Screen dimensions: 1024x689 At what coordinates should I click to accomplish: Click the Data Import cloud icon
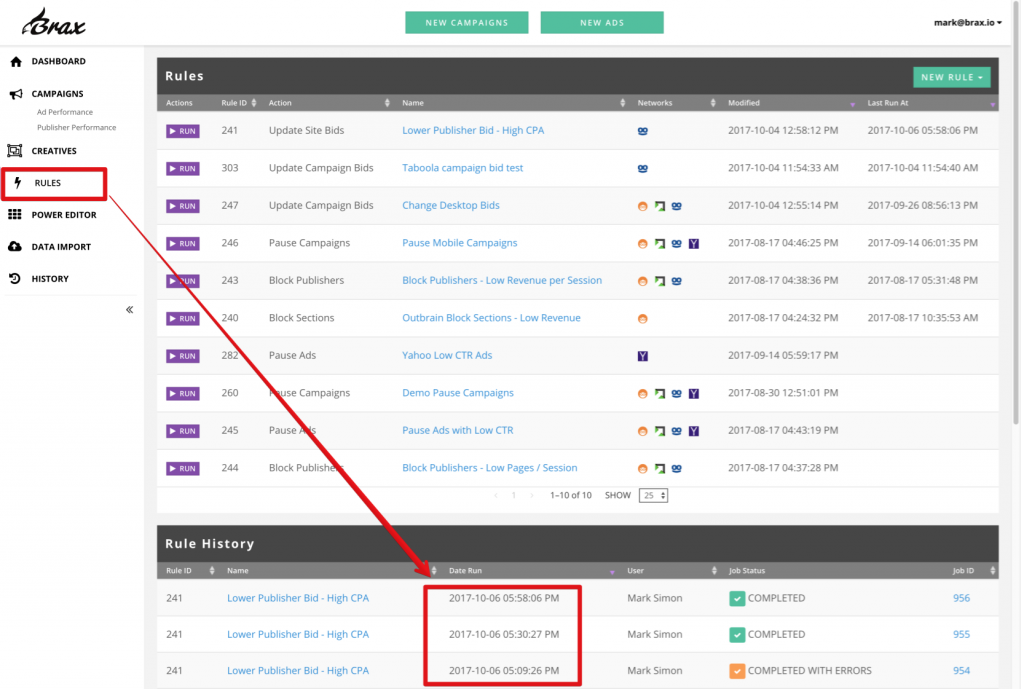[14, 247]
